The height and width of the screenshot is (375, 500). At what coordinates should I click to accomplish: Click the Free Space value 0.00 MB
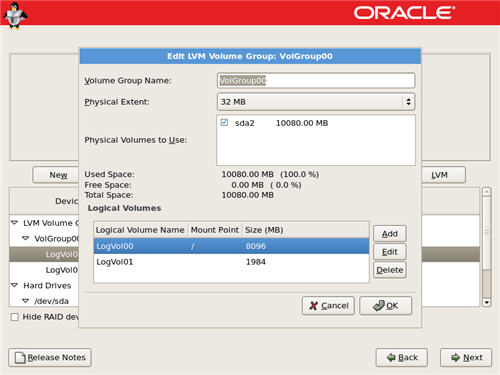(247, 185)
